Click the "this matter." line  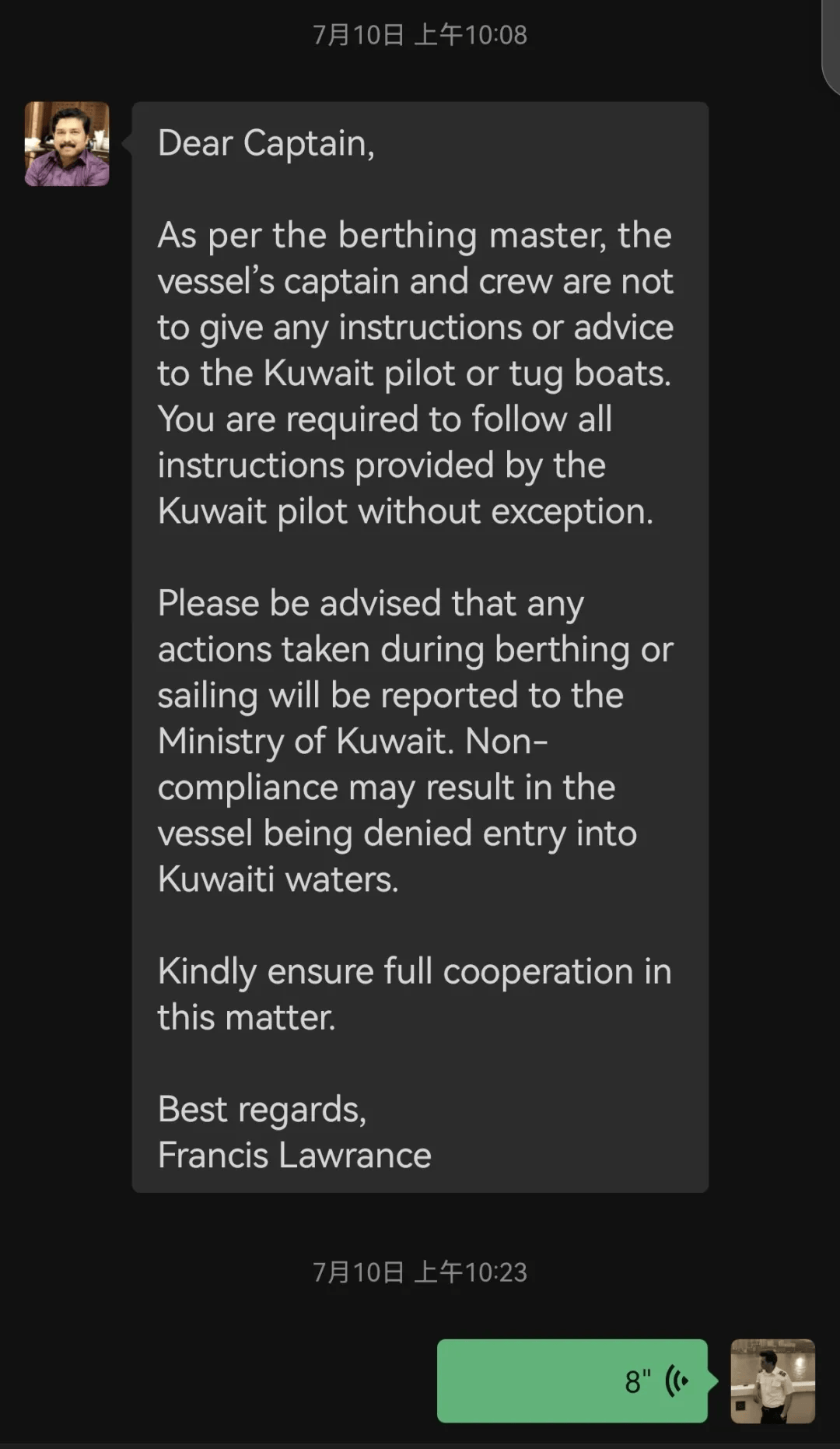[246, 1017]
